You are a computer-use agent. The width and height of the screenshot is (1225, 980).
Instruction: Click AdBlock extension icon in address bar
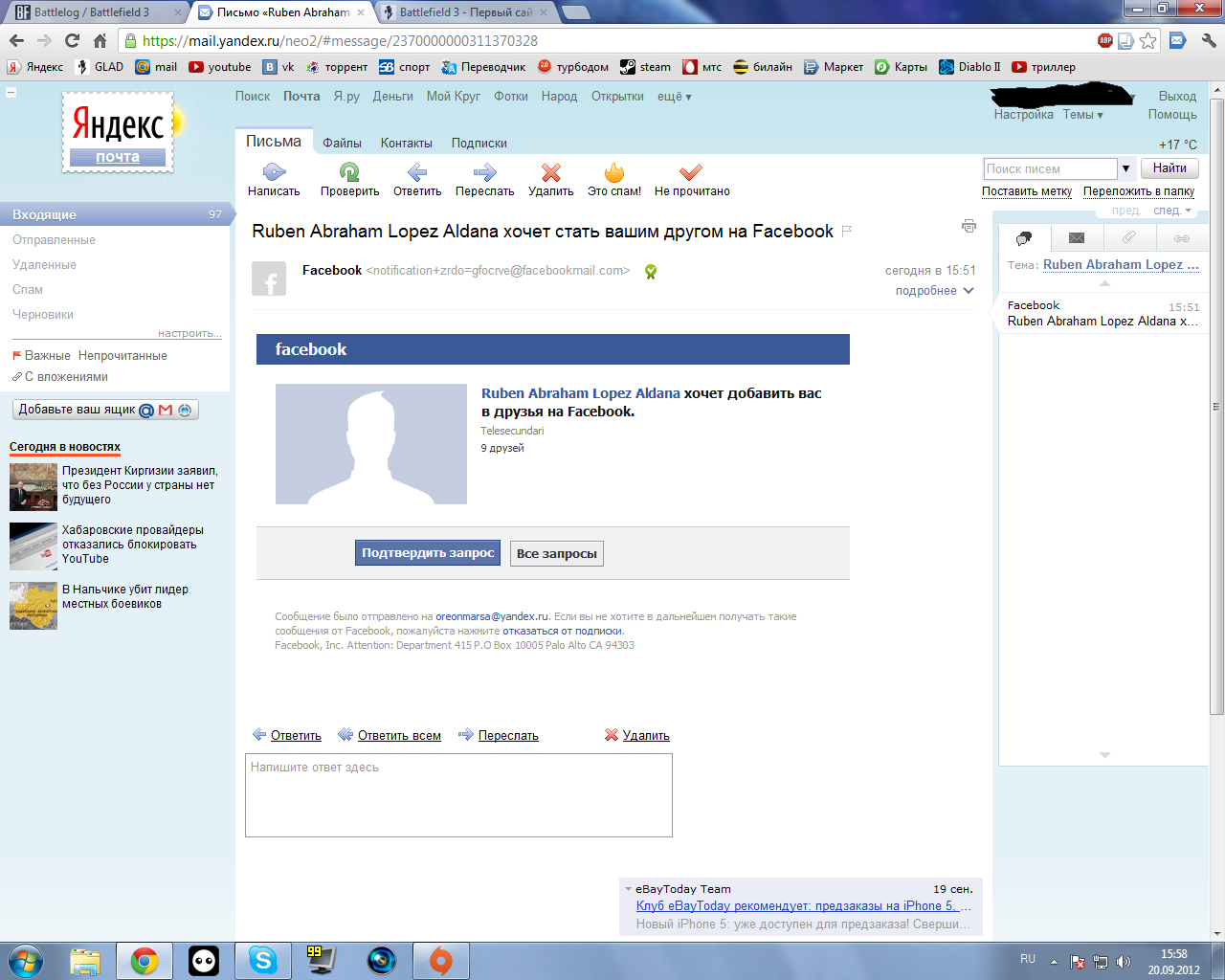tap(1105, 40)
